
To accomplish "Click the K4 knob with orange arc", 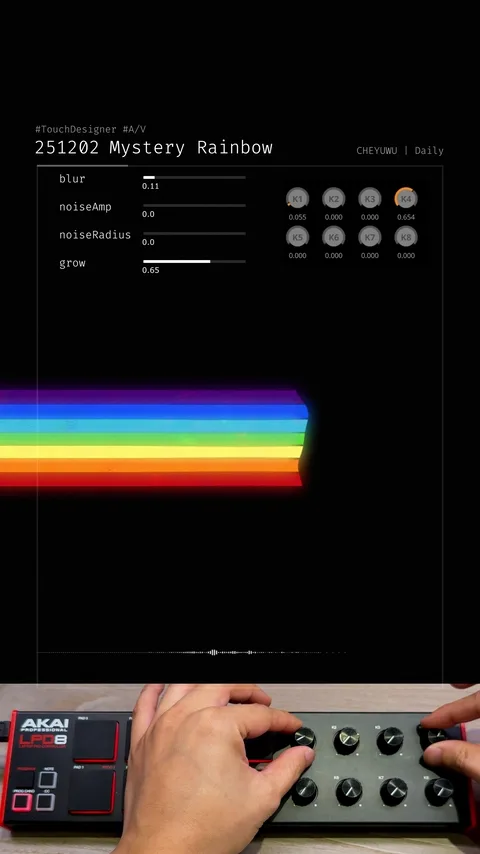I will [406, 198].
